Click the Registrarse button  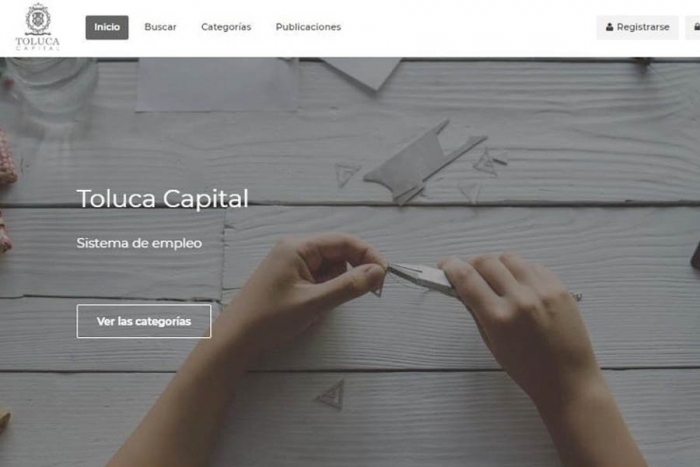637,27
